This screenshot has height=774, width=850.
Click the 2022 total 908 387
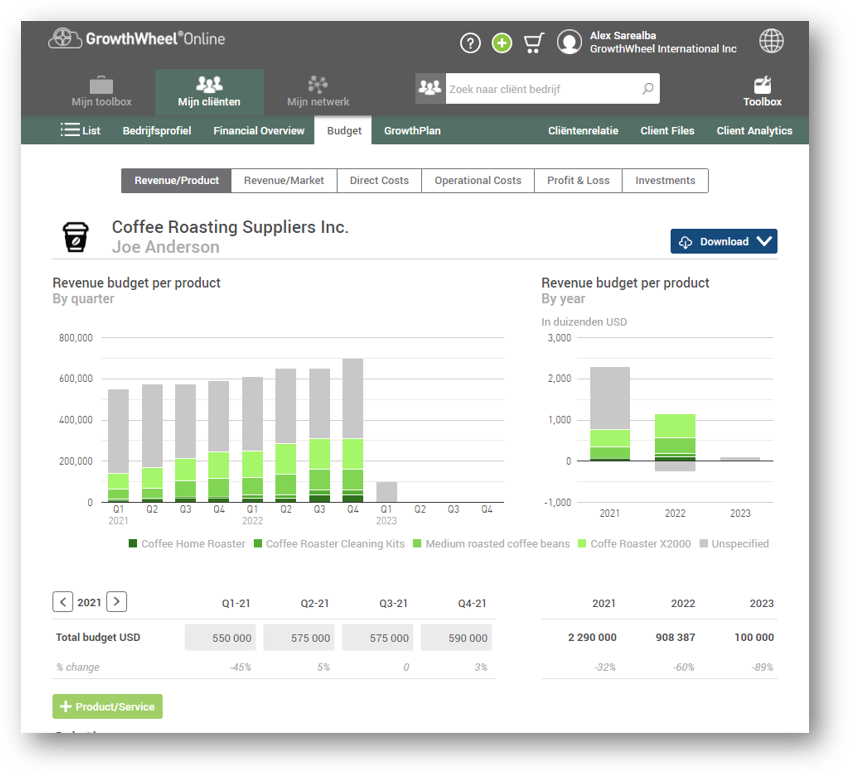click(x=675, y=637)
